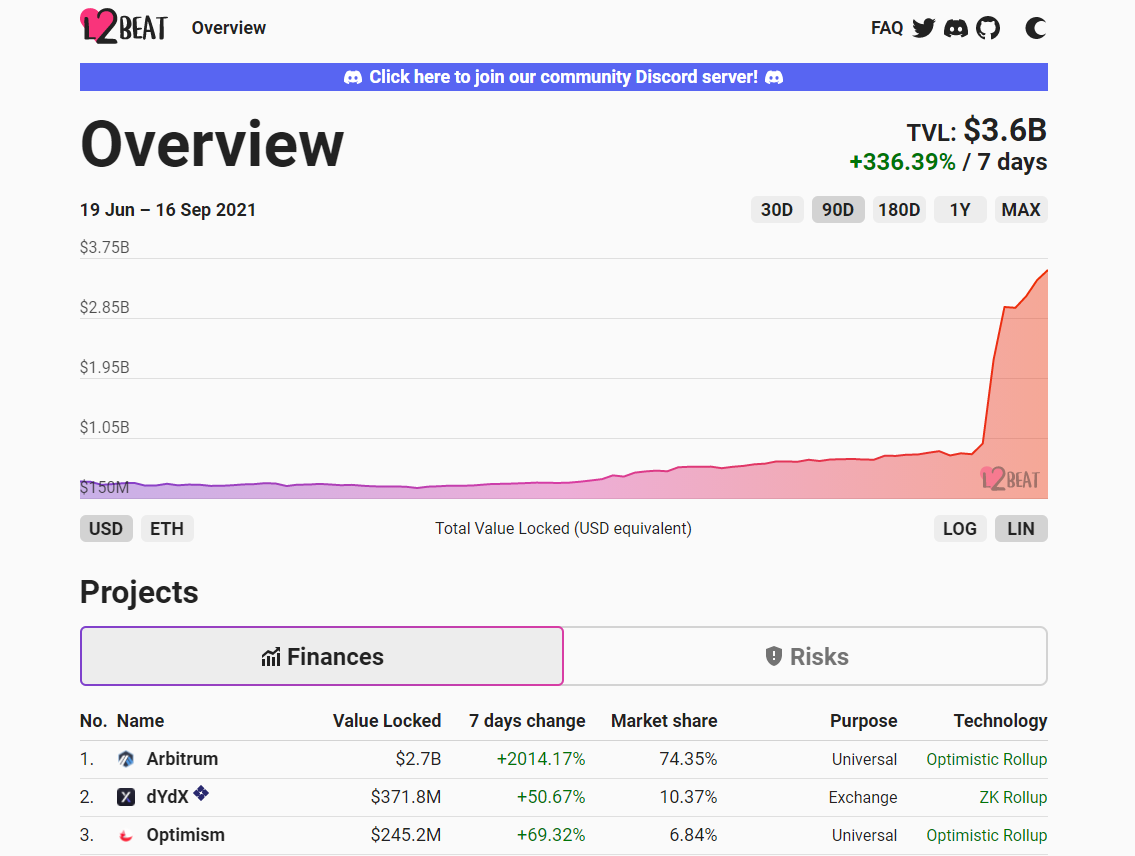Click the Purpose column header
1135x856 pixels.
pos(864,721)
